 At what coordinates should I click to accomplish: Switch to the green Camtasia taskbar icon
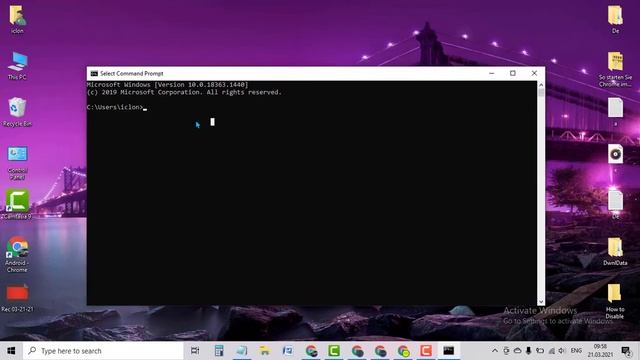pyautogui.click(x=334, y=351)
